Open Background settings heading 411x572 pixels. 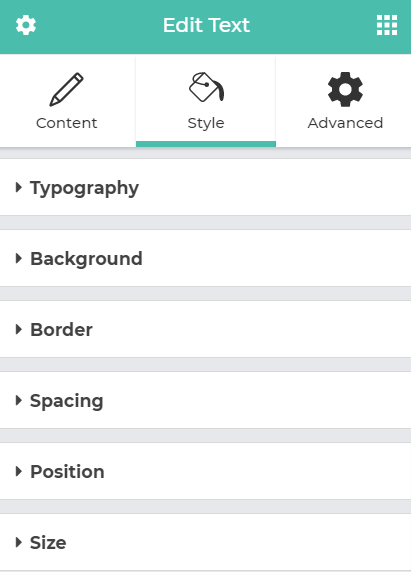tap(86, 259)
